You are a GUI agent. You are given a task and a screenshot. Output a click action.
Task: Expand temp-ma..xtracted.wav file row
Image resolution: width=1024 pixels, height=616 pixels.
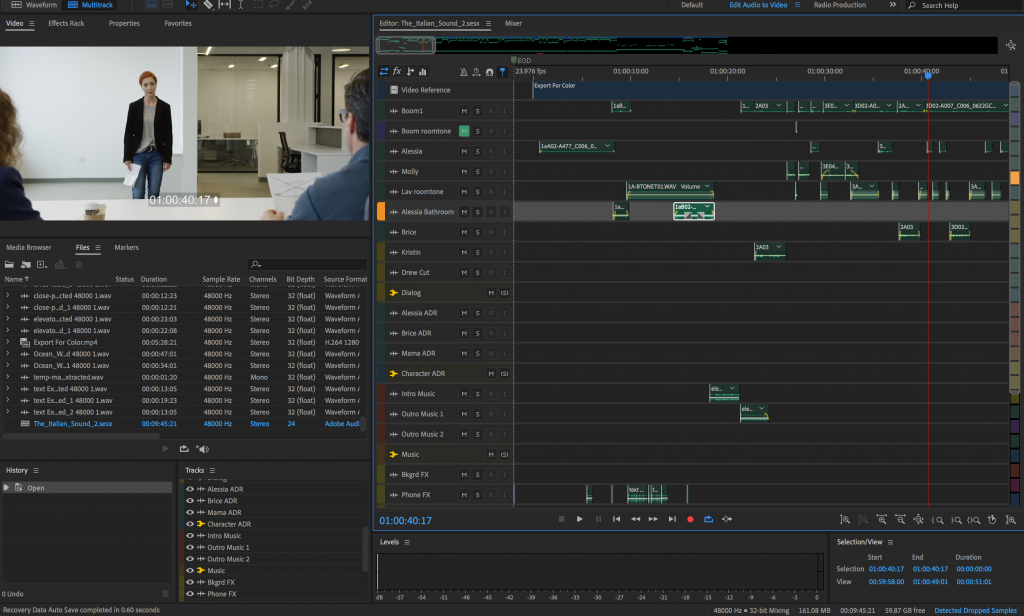(x=8, y=377)
